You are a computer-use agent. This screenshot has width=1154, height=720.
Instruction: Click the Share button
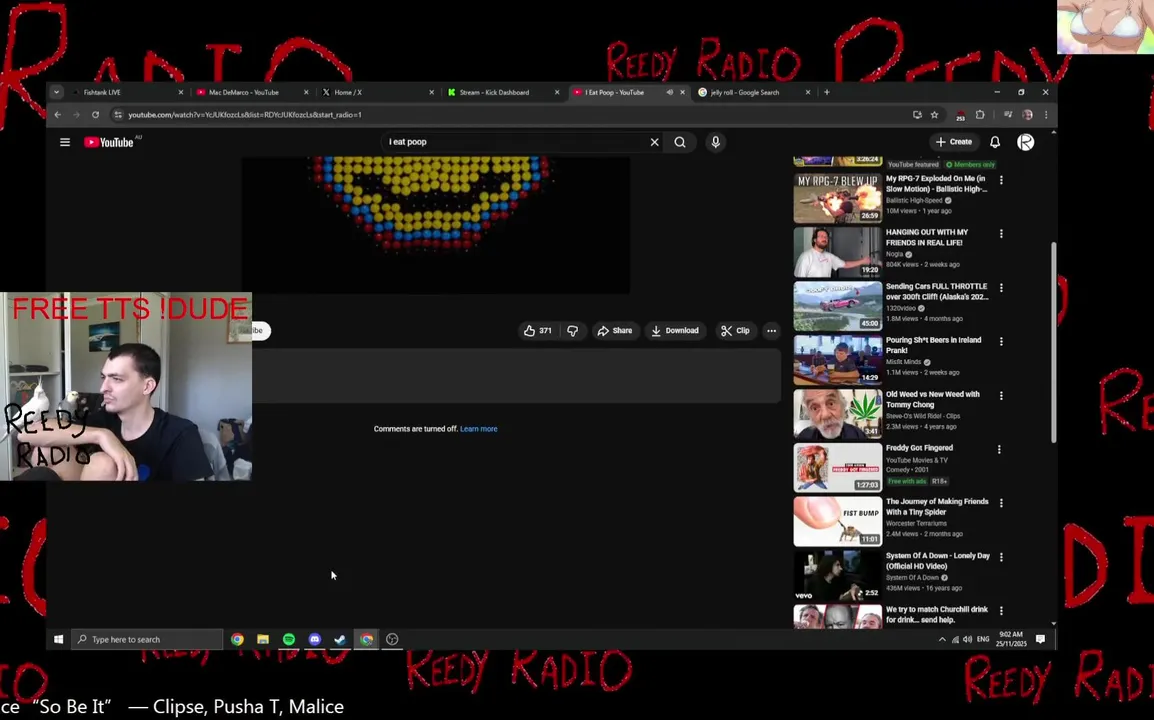coord(615,331)
